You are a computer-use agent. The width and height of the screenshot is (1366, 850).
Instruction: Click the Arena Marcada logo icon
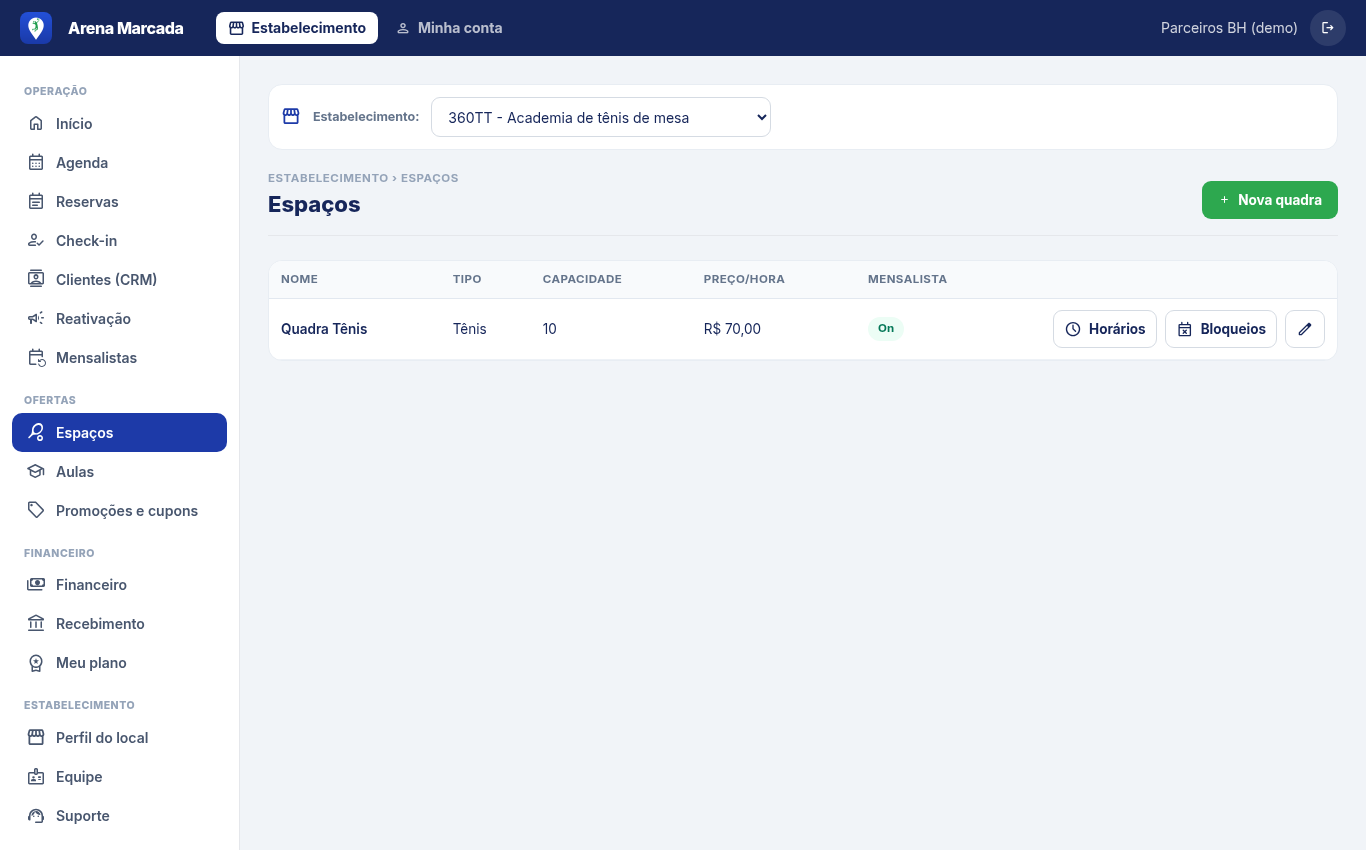point(36,28)
